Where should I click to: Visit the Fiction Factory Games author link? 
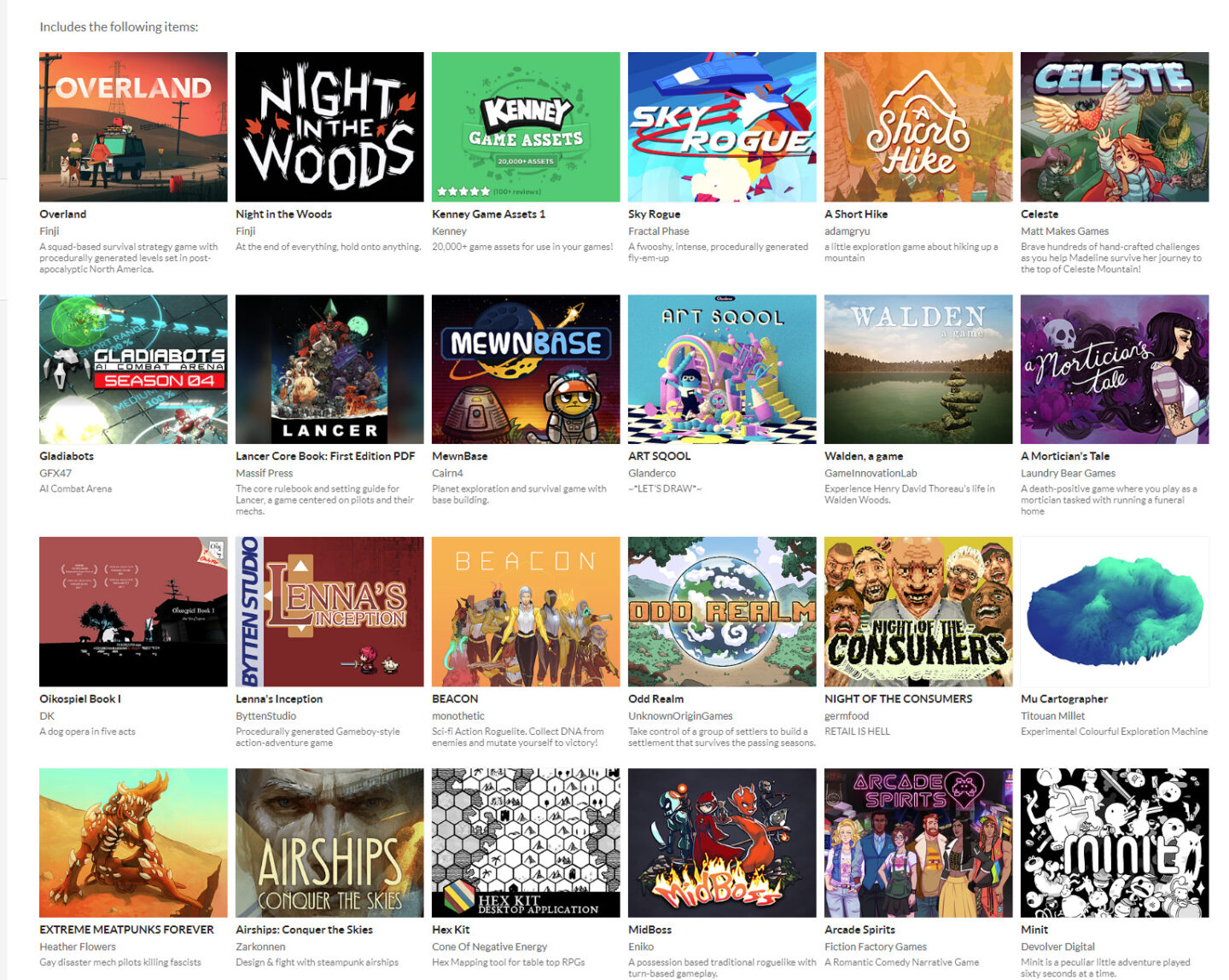click(875, 947)
